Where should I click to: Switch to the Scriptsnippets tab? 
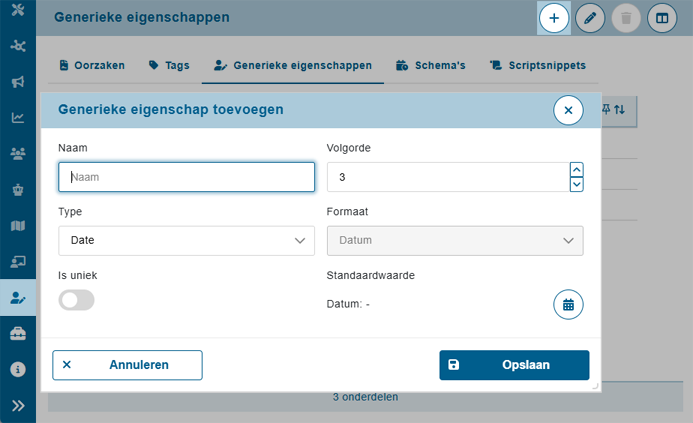pyautogui.click(x=537, y=65)
